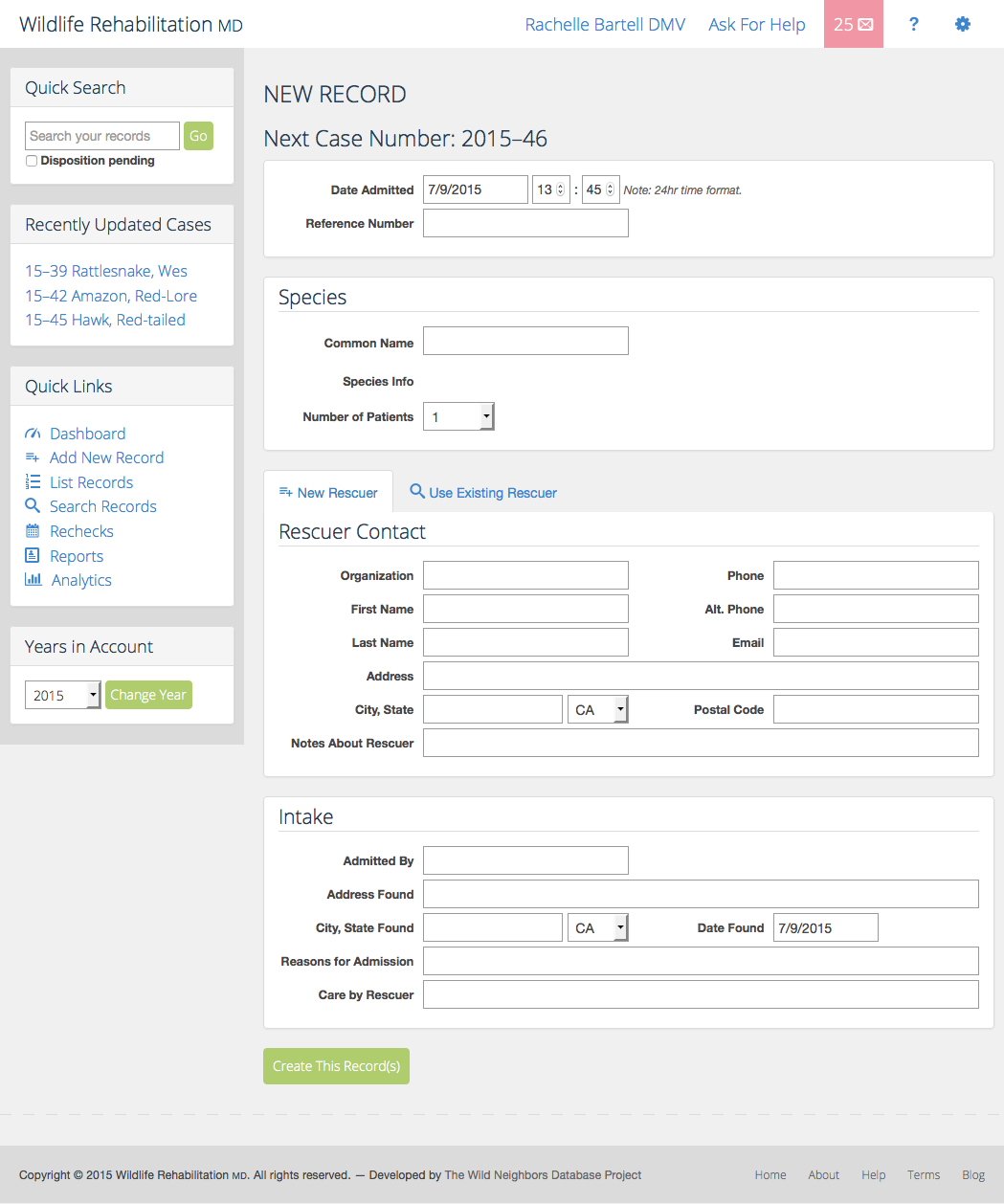Select the Add New Record icon
The height and width of the screenshot is (1204, 1004).
coord(33,457)
